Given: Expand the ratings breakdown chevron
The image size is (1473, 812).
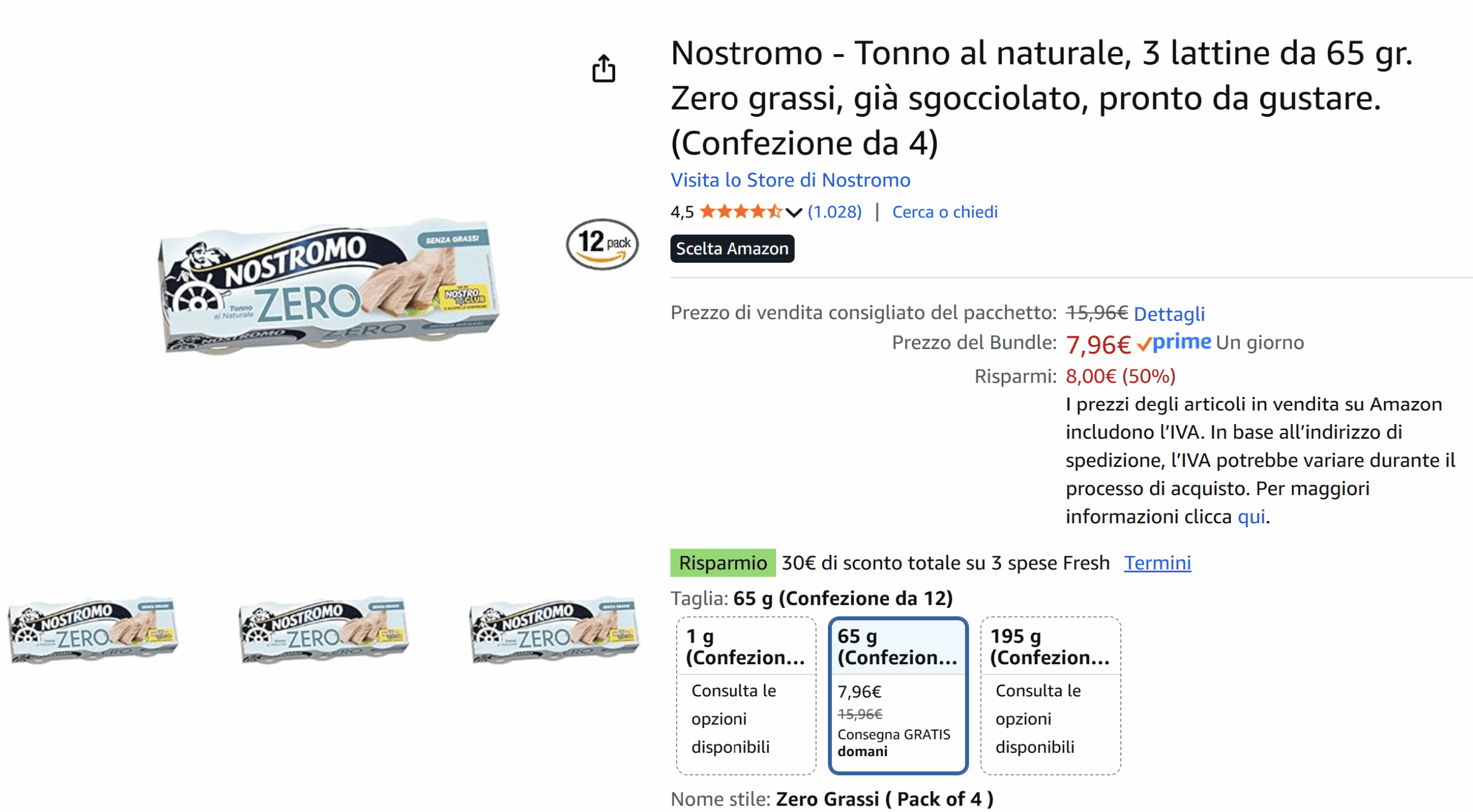Looking at the screenshot, I should click(793, 212).
